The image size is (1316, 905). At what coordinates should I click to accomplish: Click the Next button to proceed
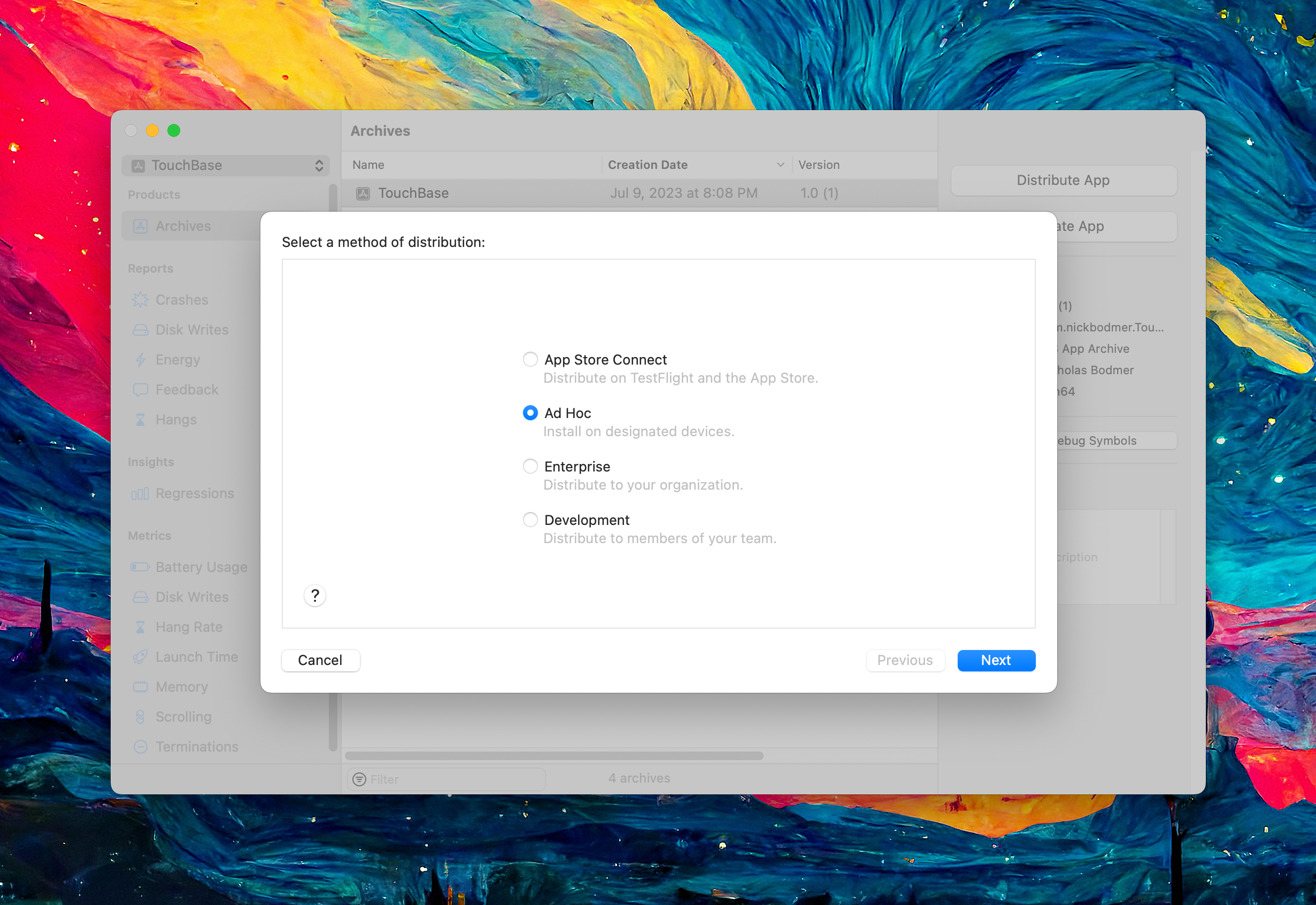tap(996, 659)
